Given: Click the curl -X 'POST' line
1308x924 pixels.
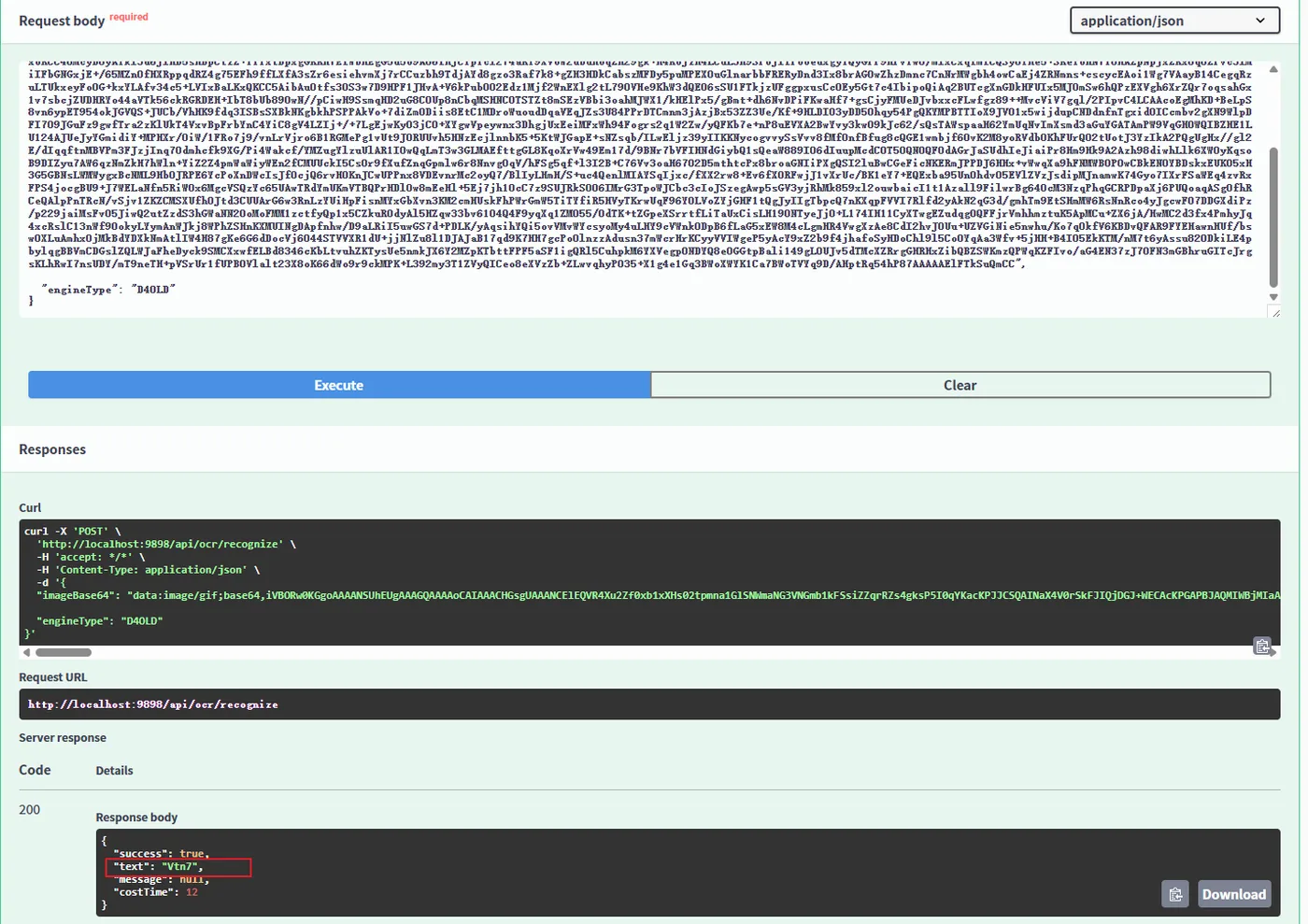Looking at the screenshot, I should click(73, 531).
